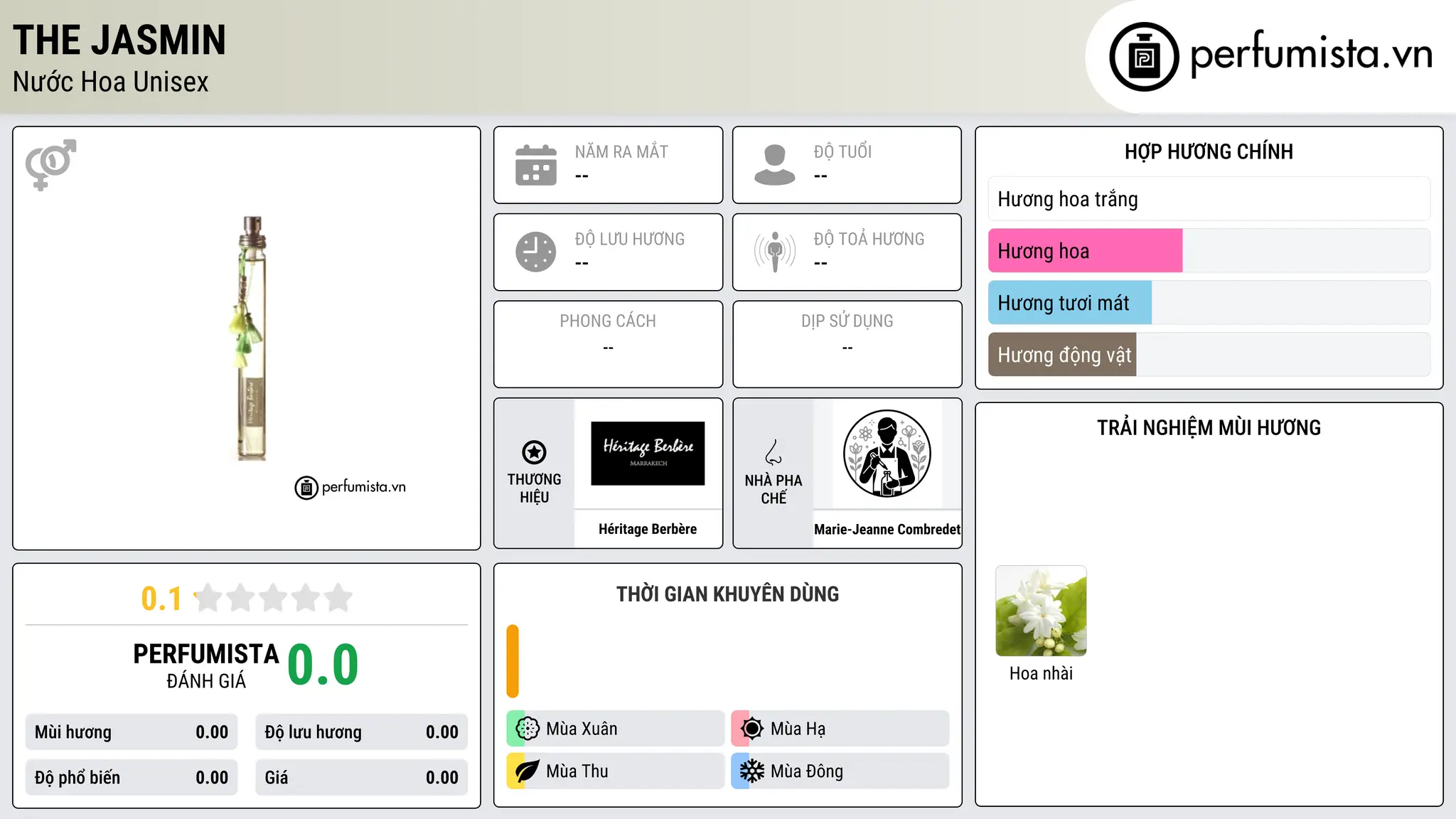Click the NHÀ PHA CHẾ label

[x=773, y=489]
